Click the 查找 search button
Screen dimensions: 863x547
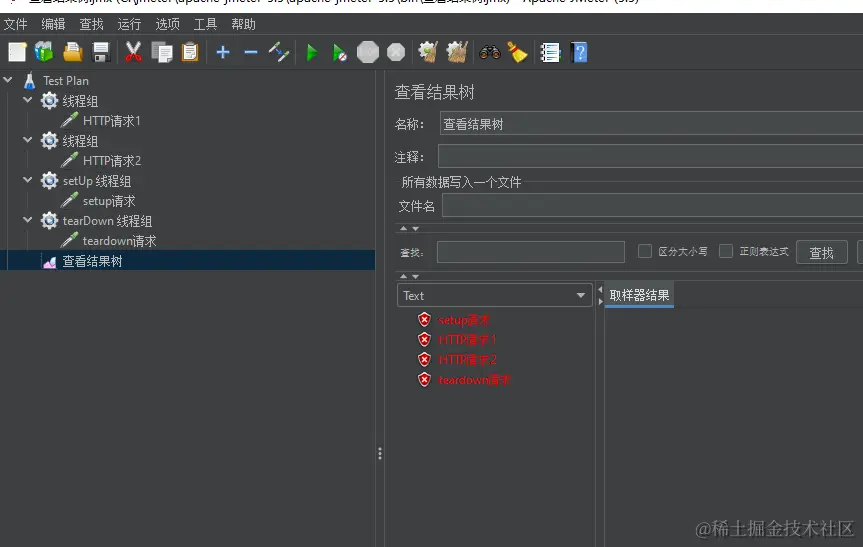click(821, 253)
